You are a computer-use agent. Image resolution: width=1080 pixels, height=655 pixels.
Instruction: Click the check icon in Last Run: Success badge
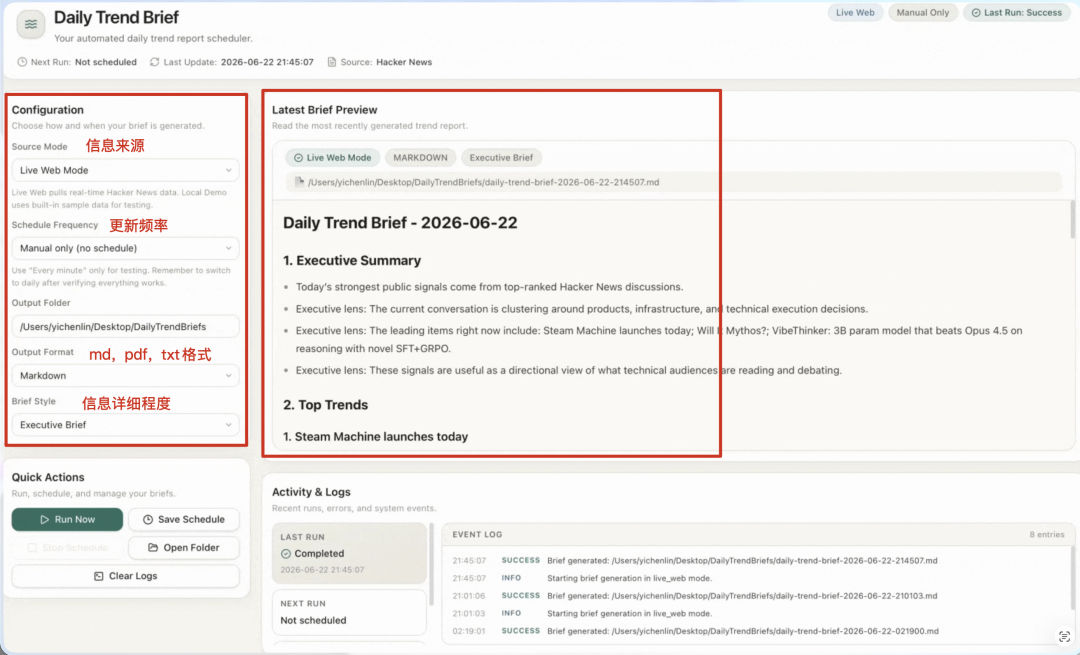pos(976,12)
